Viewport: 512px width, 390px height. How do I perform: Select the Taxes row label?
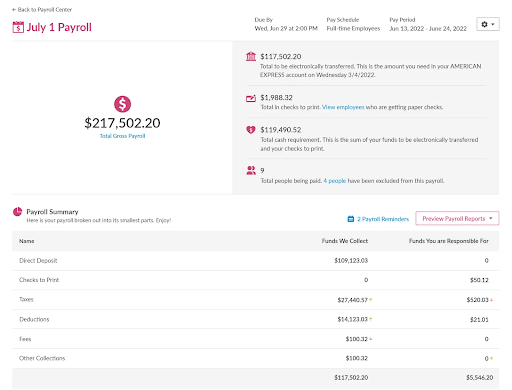(x=26, y=299)
